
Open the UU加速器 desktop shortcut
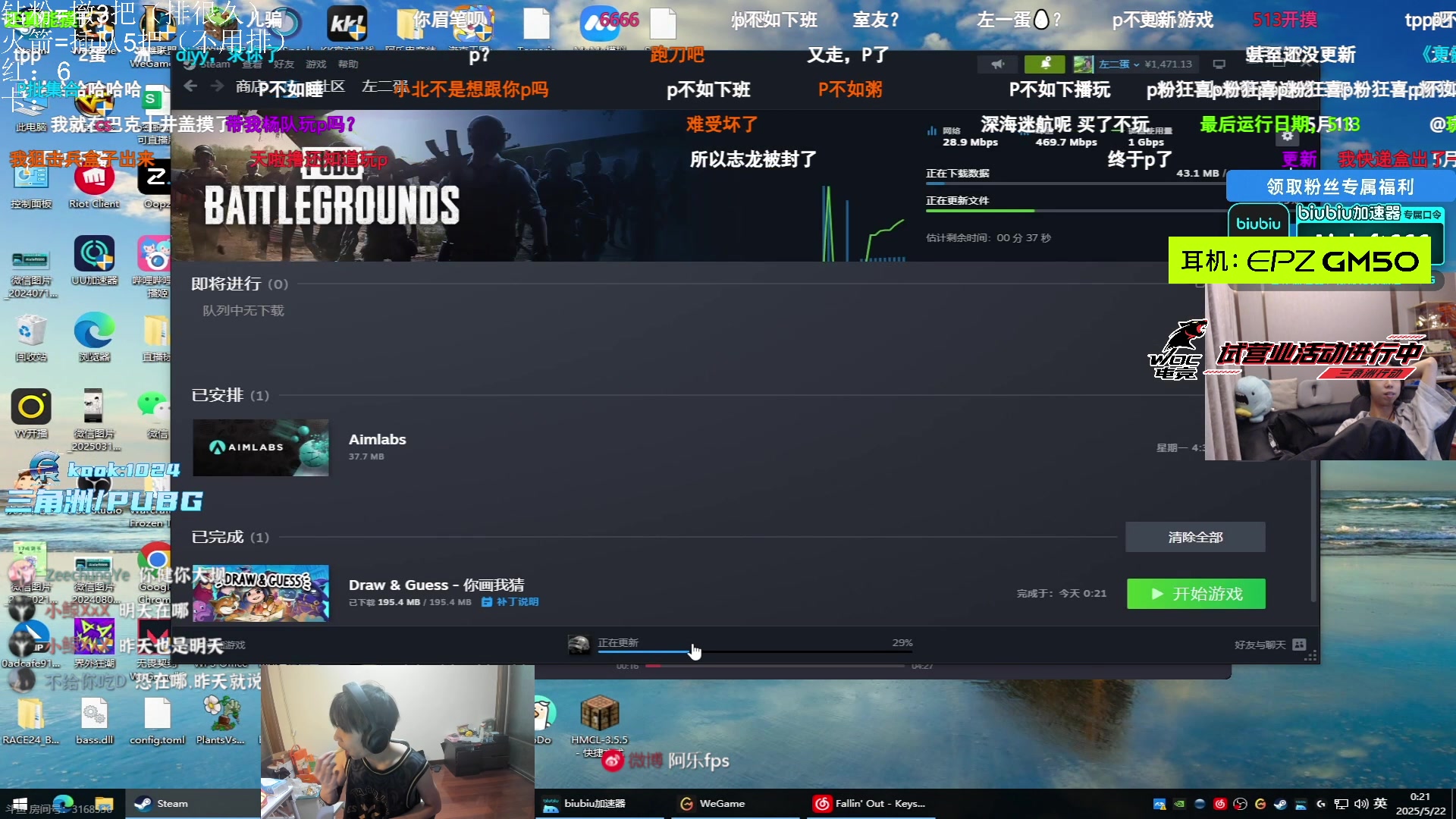point(94,262)
